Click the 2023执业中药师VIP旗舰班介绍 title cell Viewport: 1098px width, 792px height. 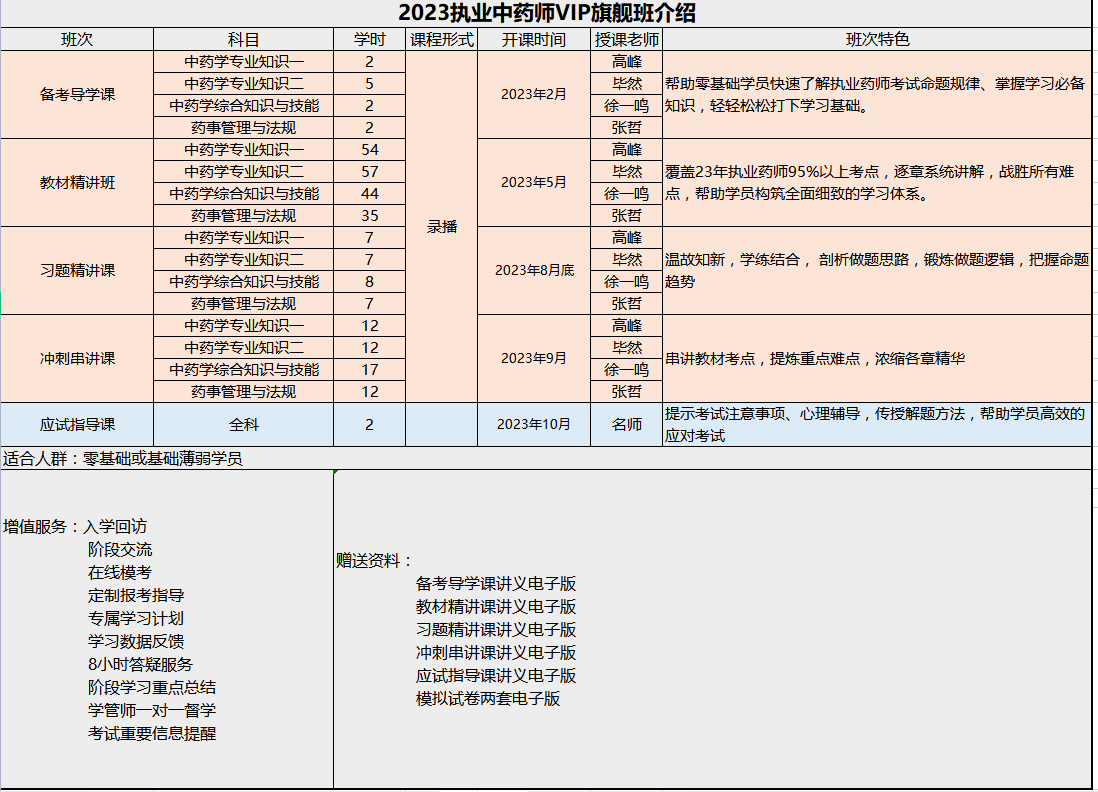pyautogui.click(x=547, y=13)
